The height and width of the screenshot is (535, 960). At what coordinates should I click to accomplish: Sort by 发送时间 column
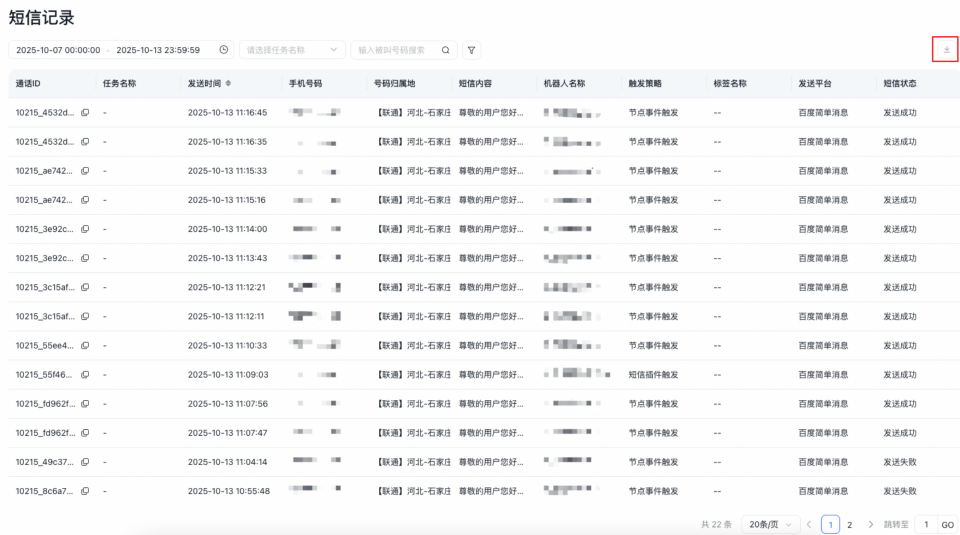(228, 84)
